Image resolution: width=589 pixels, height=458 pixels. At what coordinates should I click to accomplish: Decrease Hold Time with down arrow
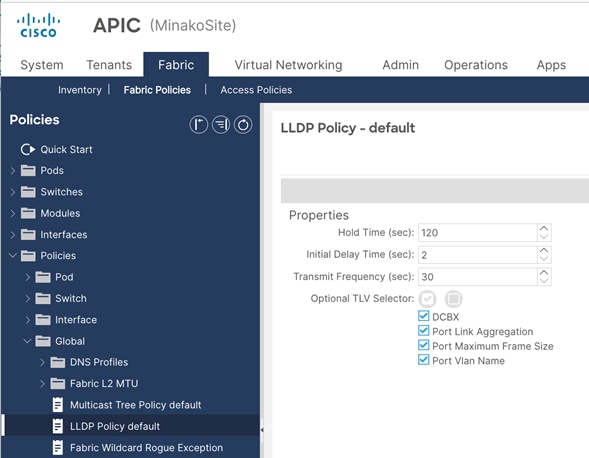(x=544, y=237)
